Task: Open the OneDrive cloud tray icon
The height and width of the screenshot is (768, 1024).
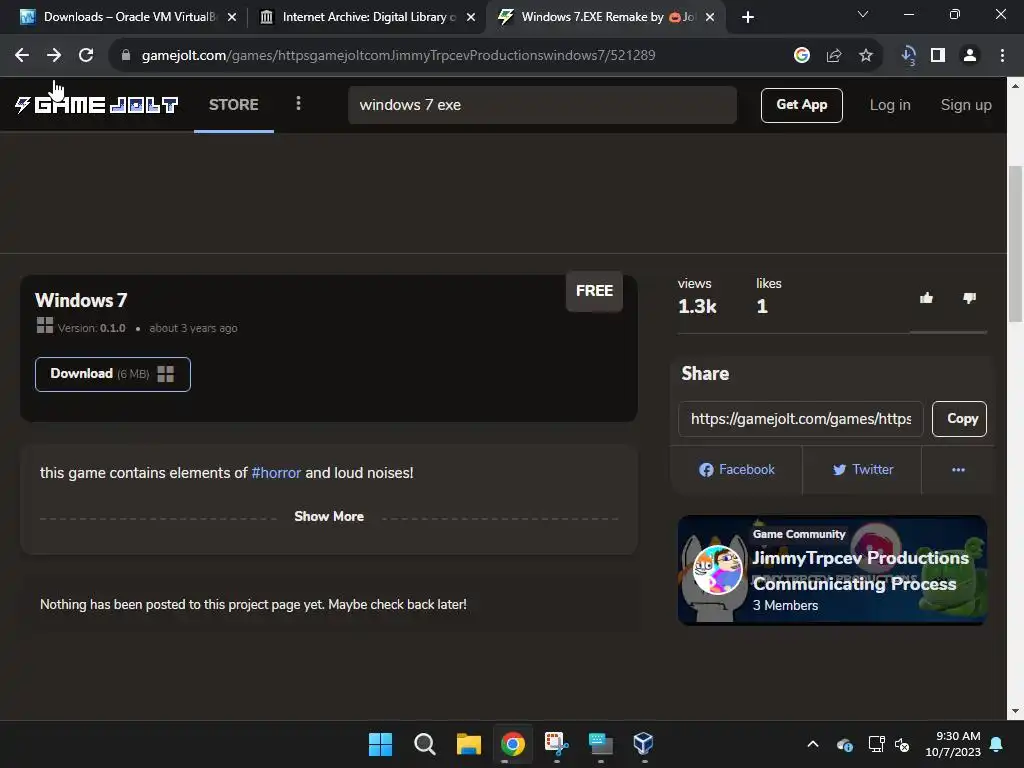Action: [844, 744]
